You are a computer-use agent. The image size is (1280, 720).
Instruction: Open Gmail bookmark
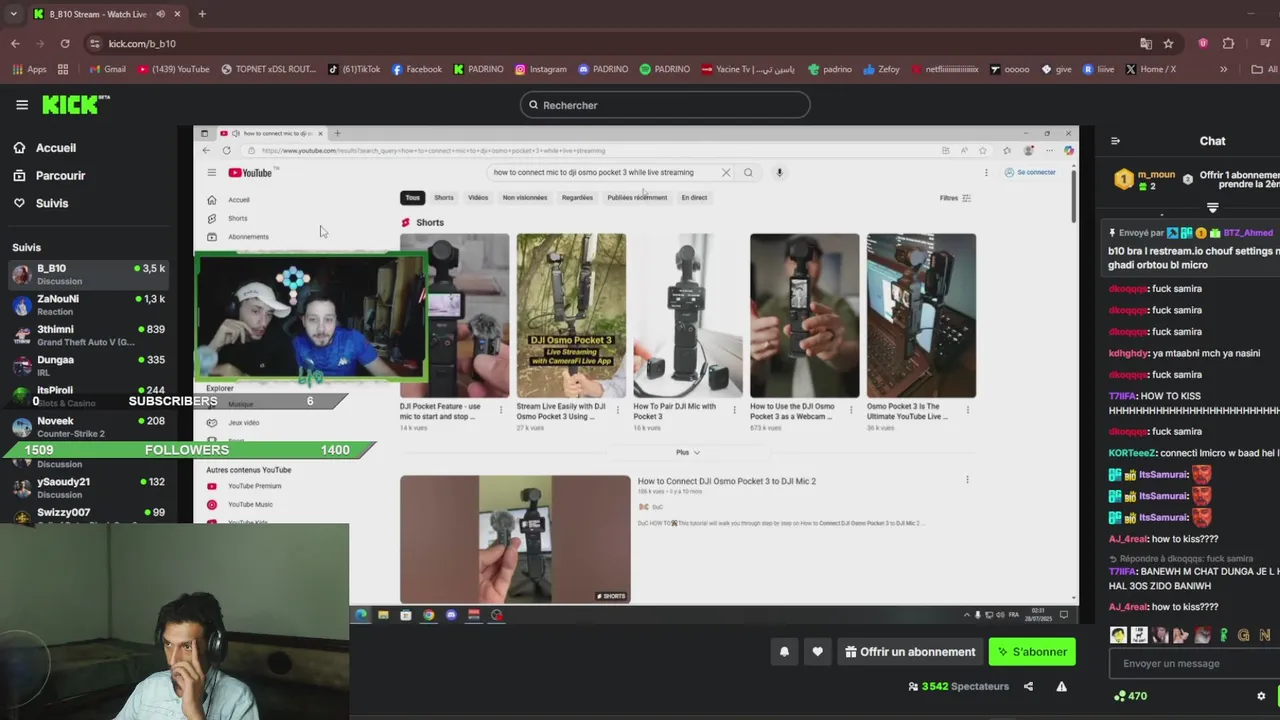coord(107,69)
